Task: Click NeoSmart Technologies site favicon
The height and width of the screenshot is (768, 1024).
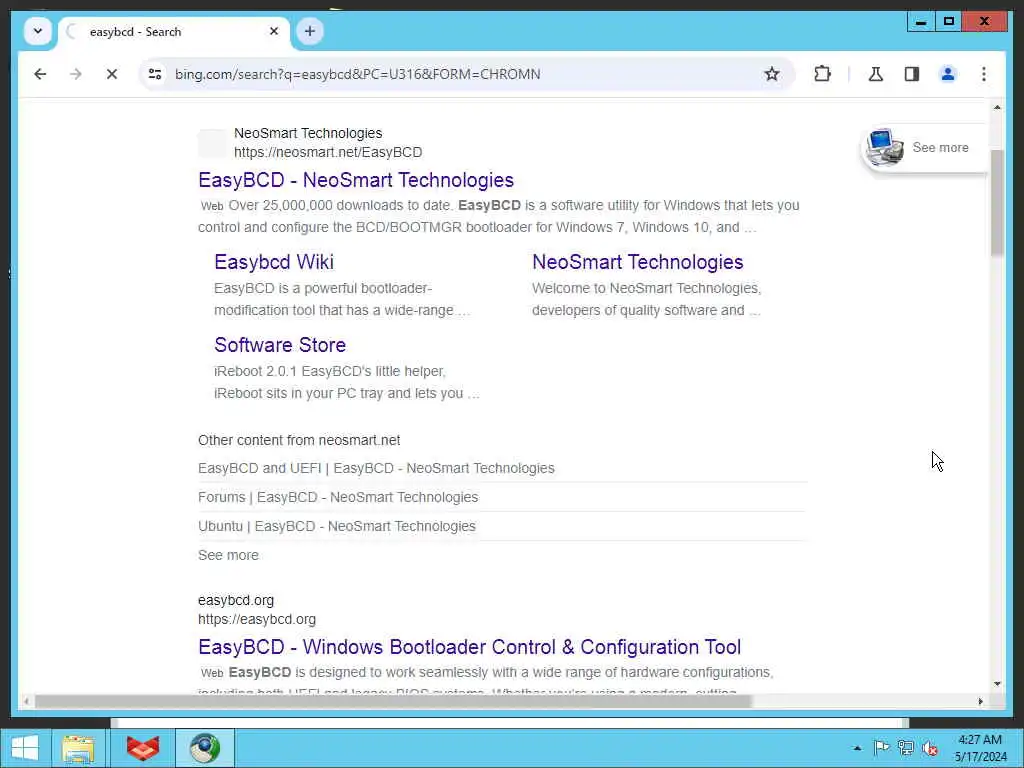Action: (213, 143)
